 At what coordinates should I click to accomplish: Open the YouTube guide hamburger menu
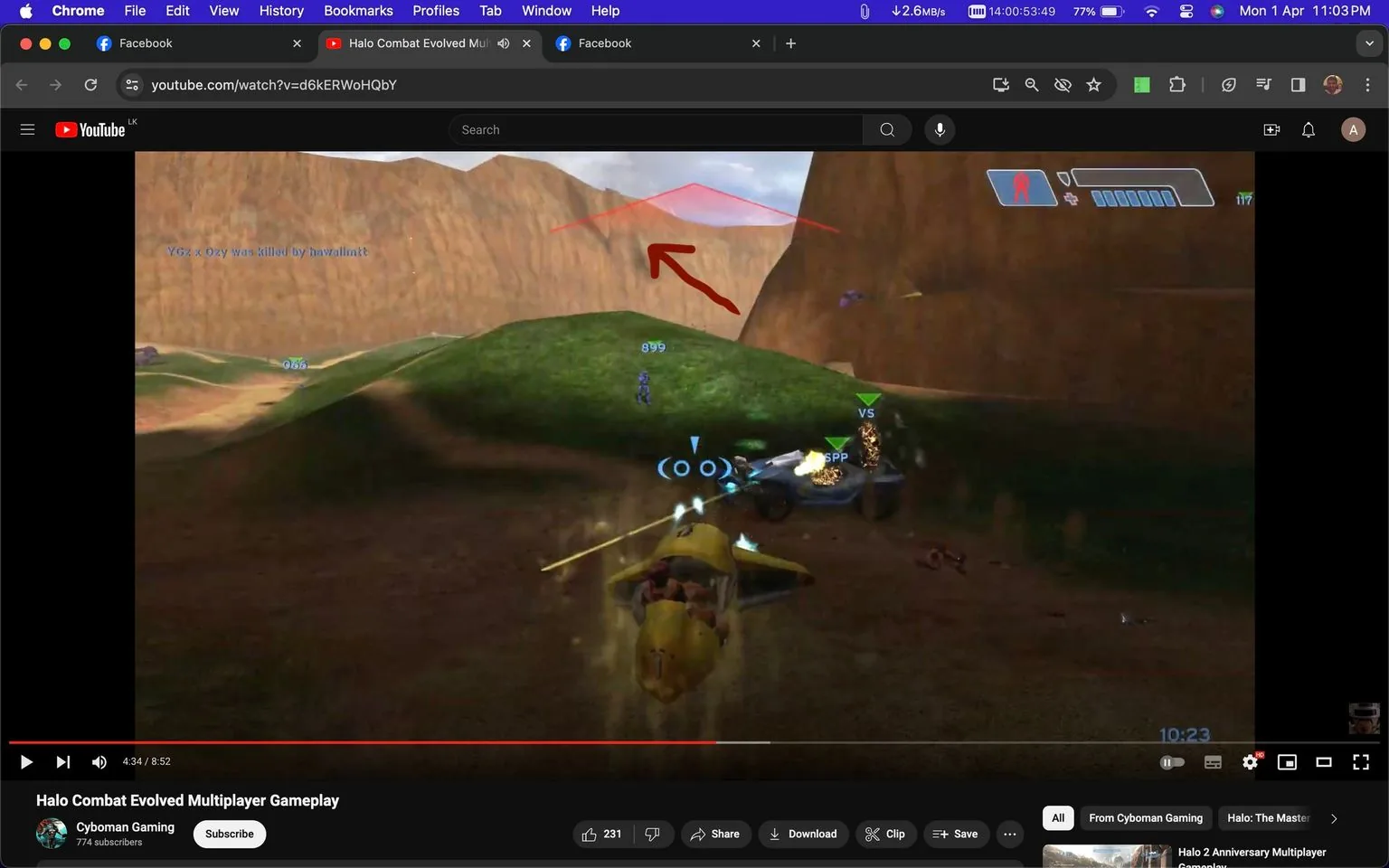click(x=27, y=129)
